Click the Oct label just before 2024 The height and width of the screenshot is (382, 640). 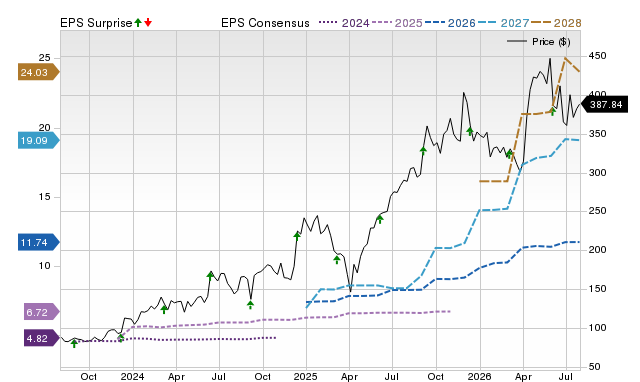(89, 376)
